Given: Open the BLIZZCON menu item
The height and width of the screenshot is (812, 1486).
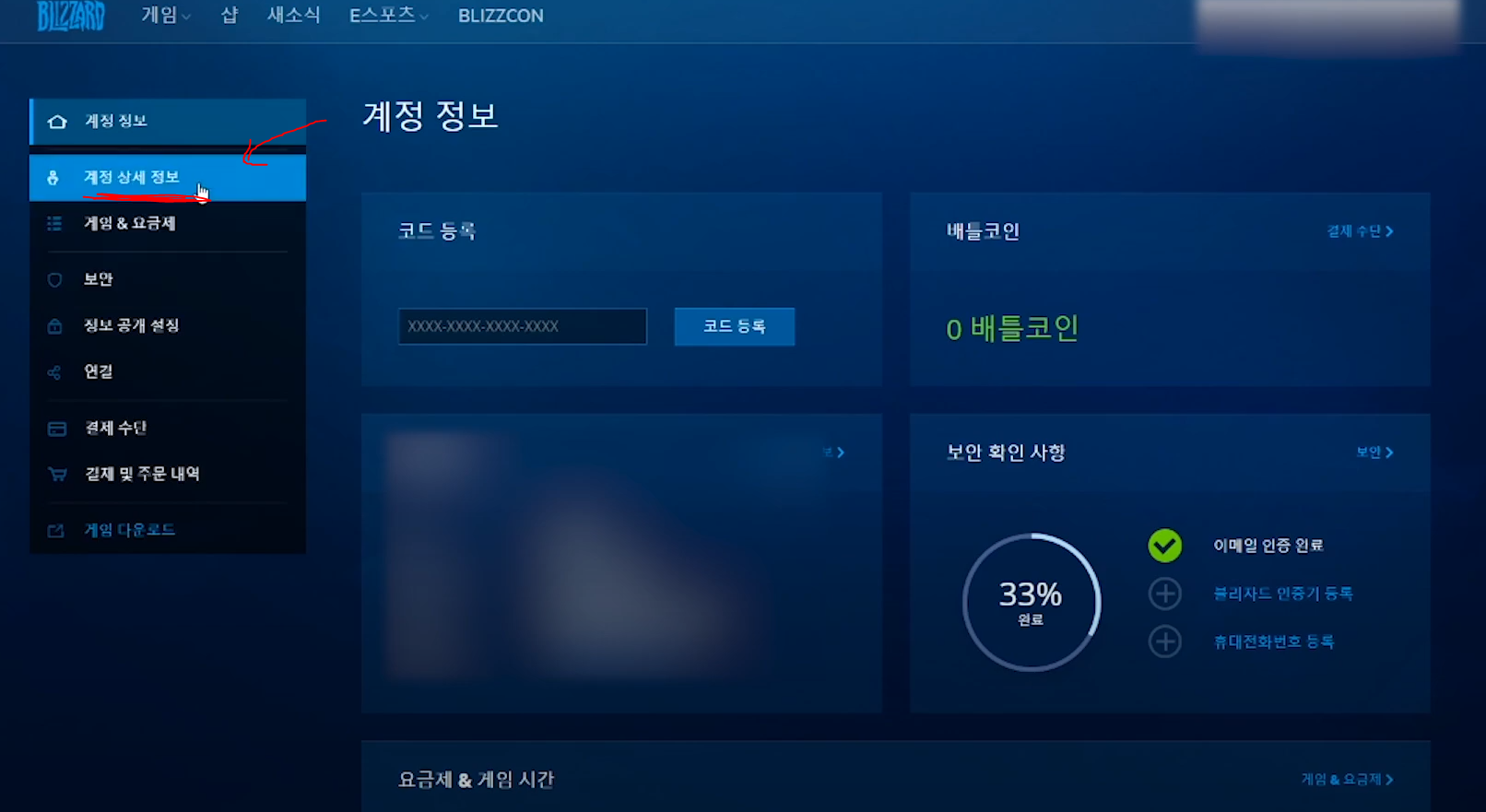Looking at the screenshot, I should coord(501,16).
